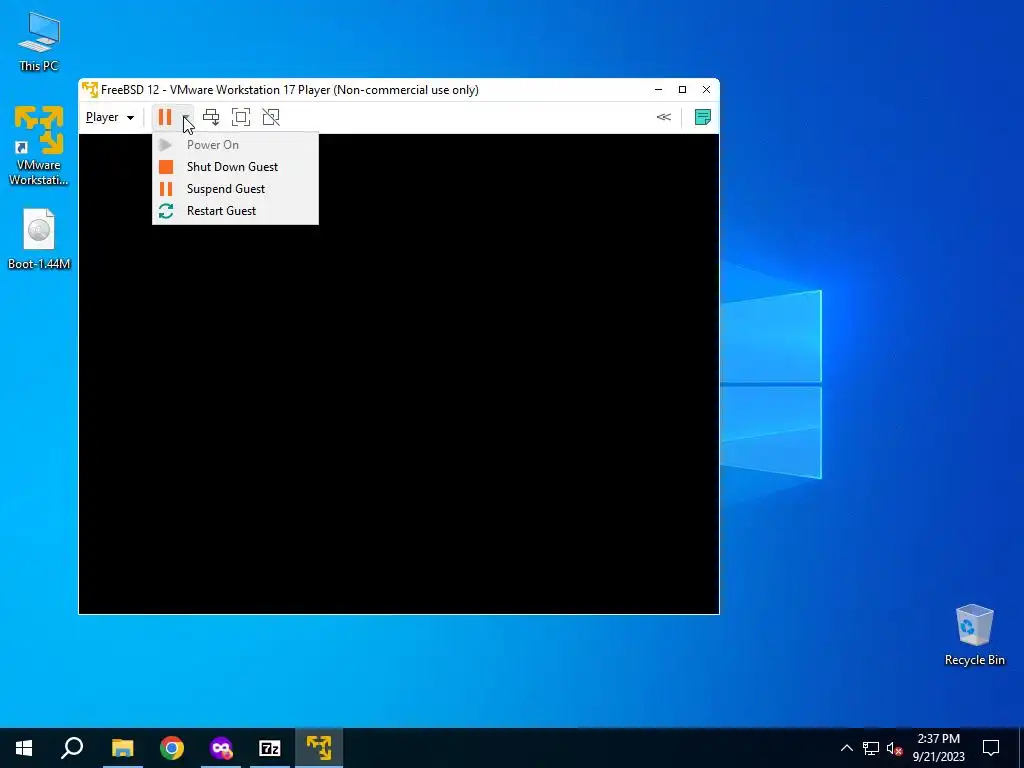Select This PC desktop icon
The width and height of the screenshot is (1024, 768).
point(39,41)
